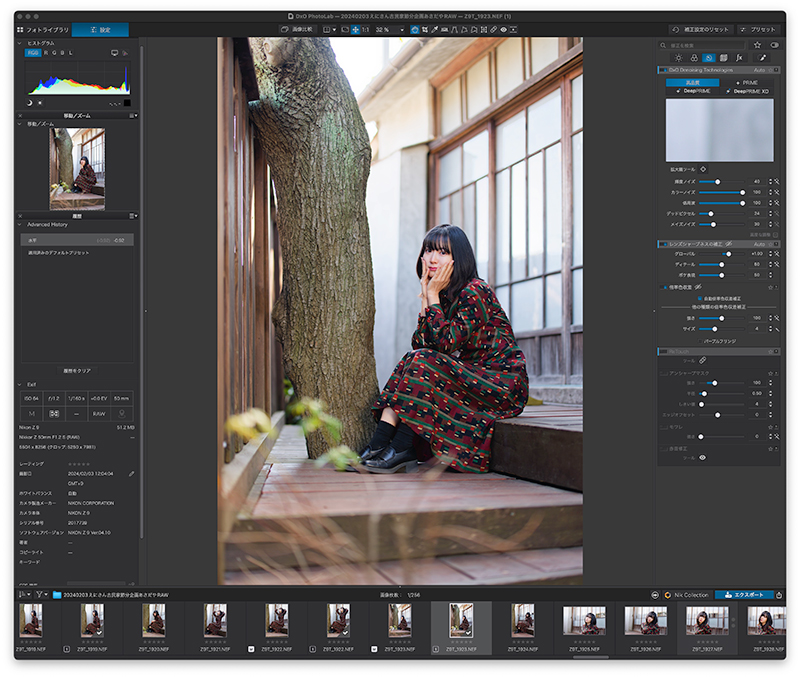Click the red-eye tool in the toolbar
This screenshot has width=800, height=677.
coord(504,30)
